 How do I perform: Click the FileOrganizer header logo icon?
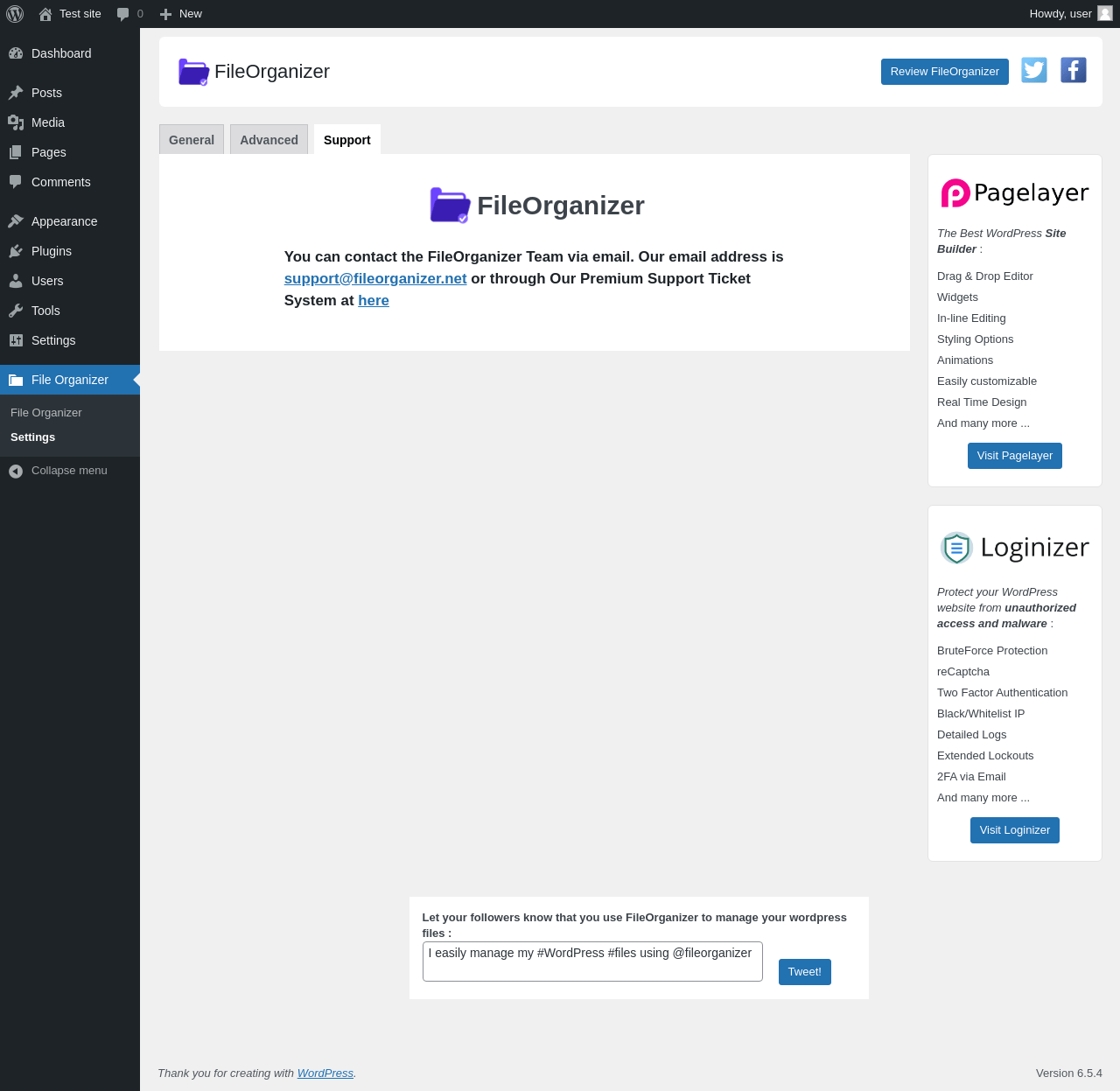(193, 72)
